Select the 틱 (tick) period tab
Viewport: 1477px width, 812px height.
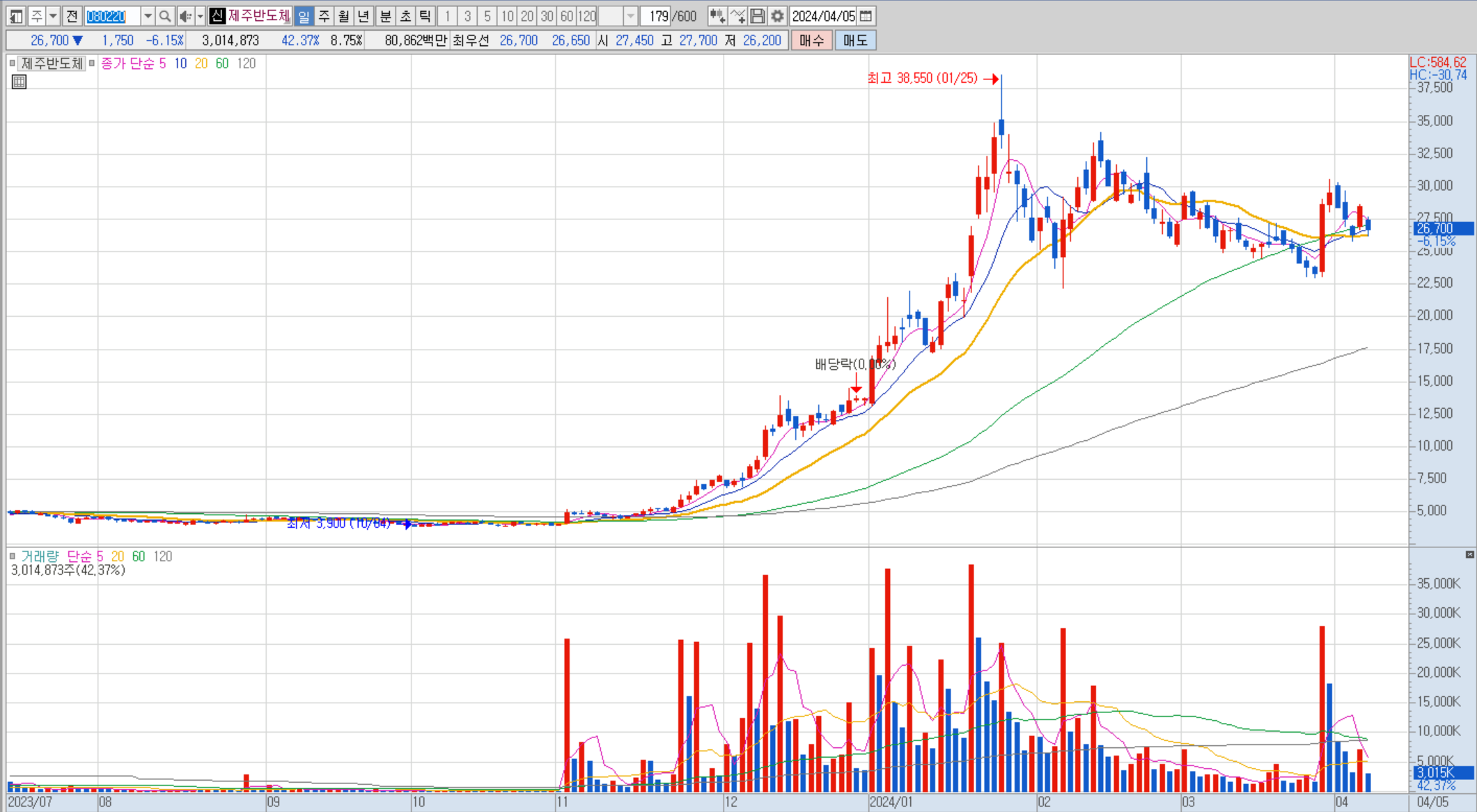coord(425,16)
